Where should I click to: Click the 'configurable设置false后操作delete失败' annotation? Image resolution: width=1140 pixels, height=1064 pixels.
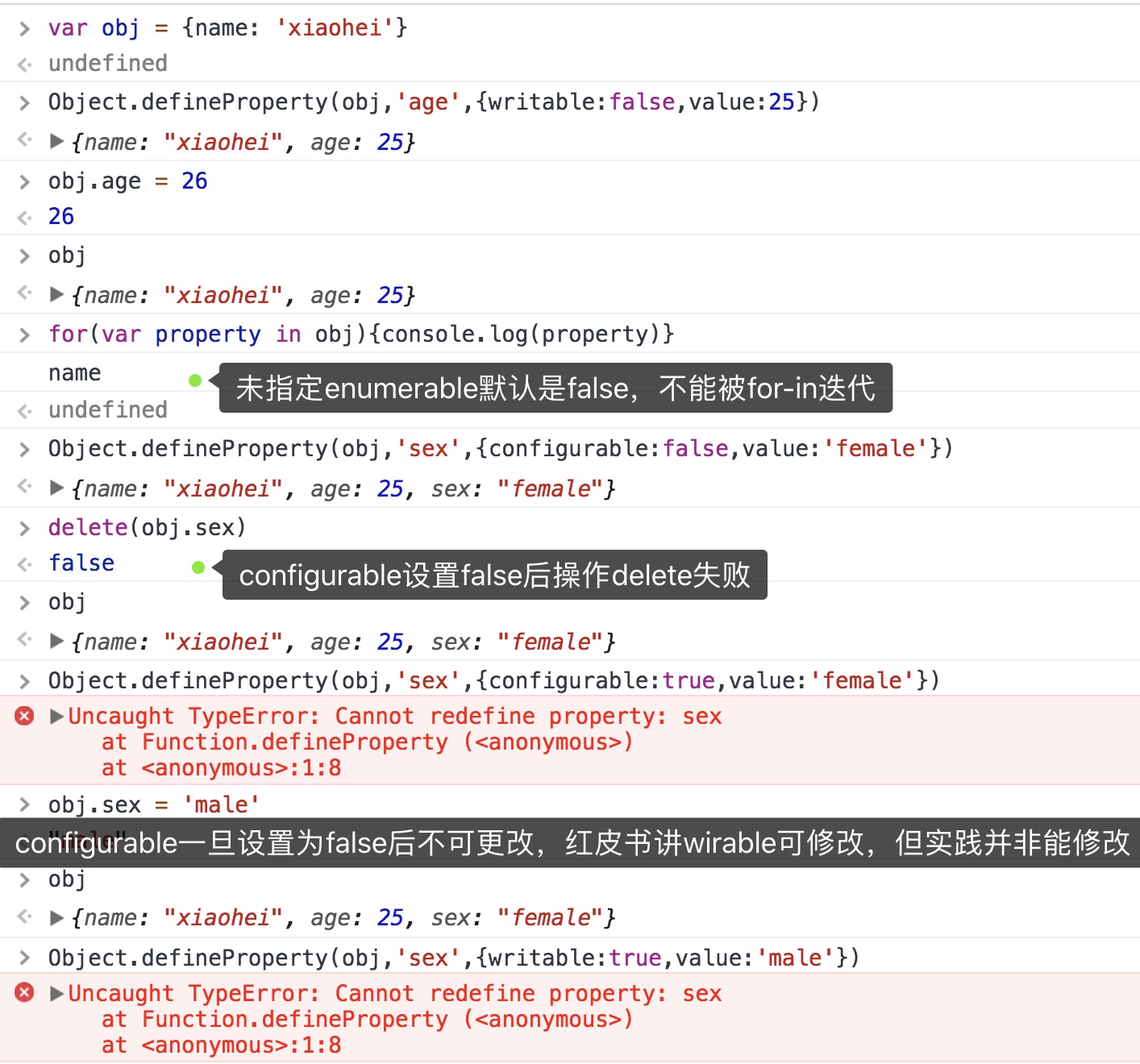[494, 576]
